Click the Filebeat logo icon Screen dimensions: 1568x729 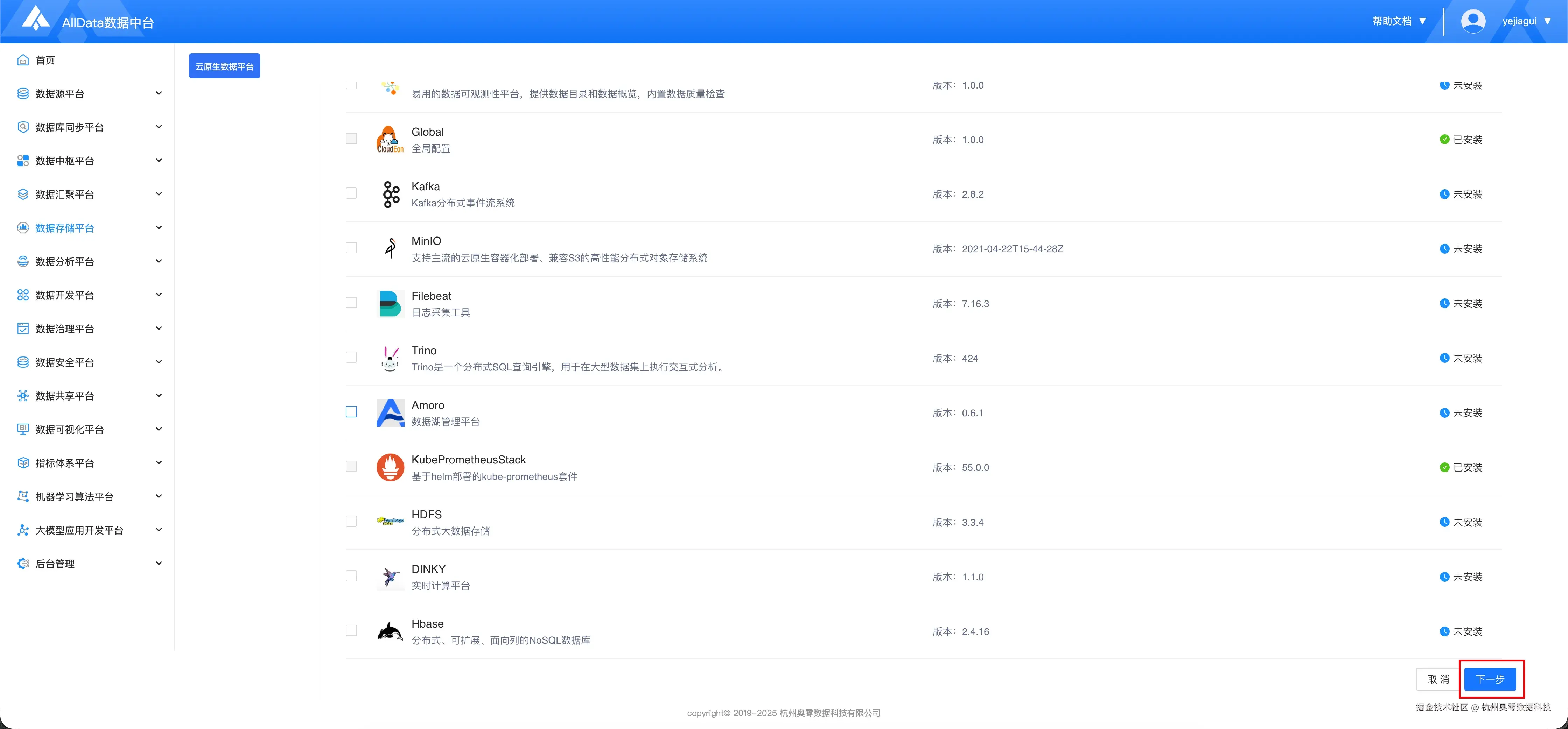tap(390, 303)
